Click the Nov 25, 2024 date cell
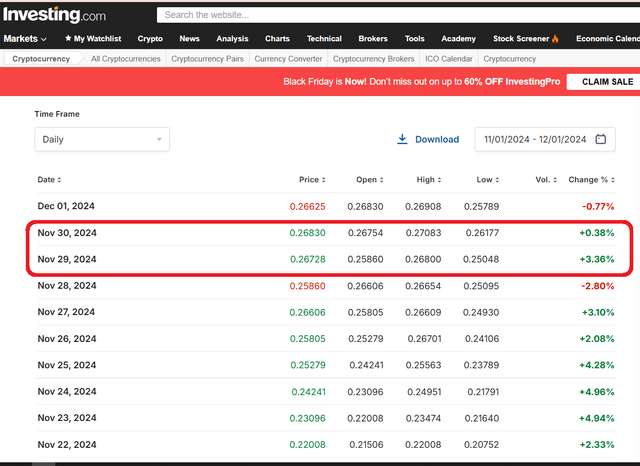Image resolution: width=640 pixels, height=466 pixels. pos(67,365)
